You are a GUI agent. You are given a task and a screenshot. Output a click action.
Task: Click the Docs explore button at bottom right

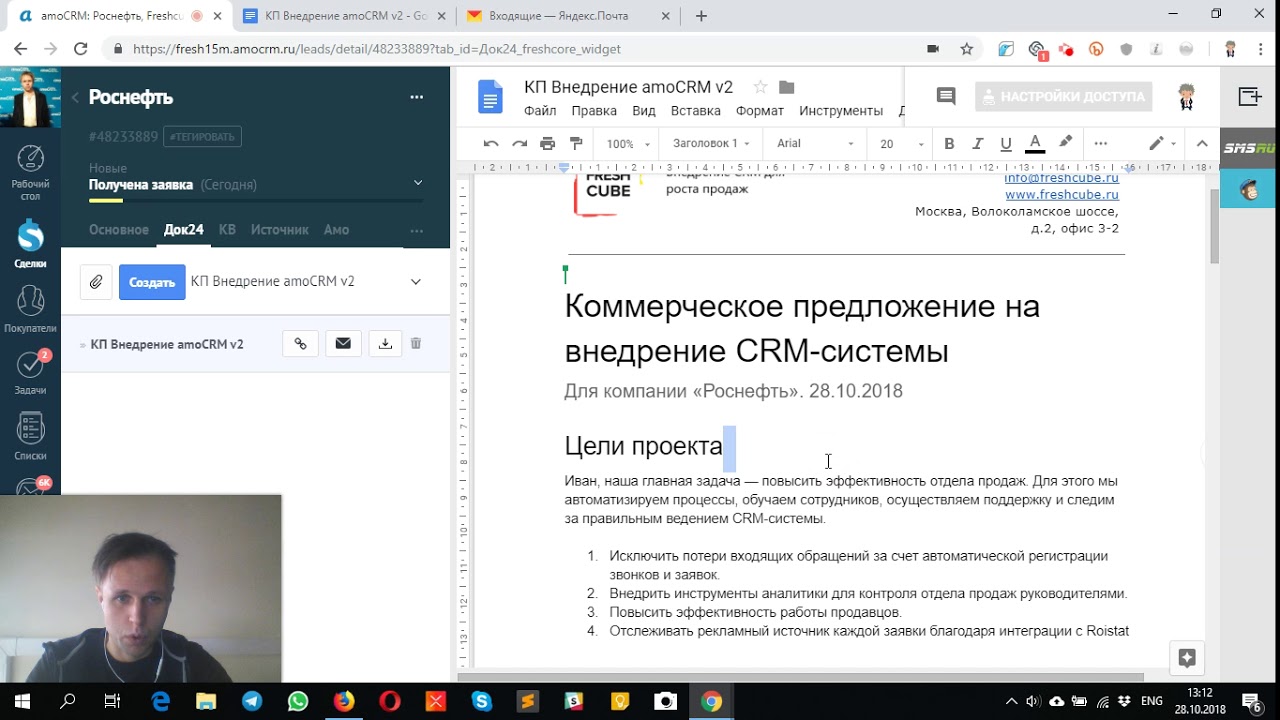(x=1187, y=657)
